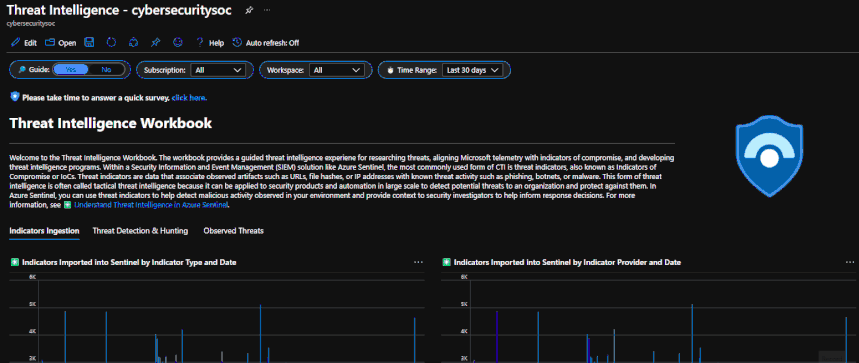
Task: Click the Edit pencil button
Action: click(24, 43)
